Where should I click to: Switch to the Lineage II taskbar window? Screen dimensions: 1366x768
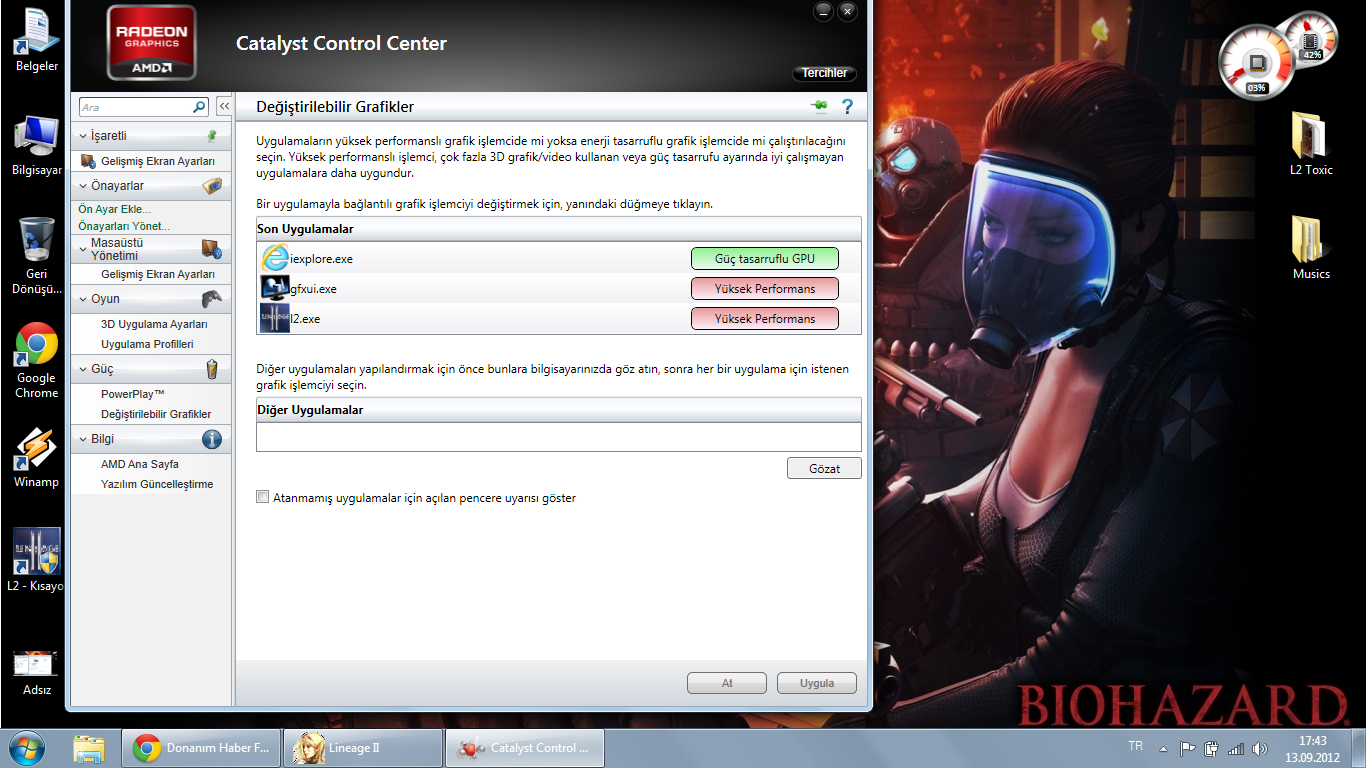(363, 748)
